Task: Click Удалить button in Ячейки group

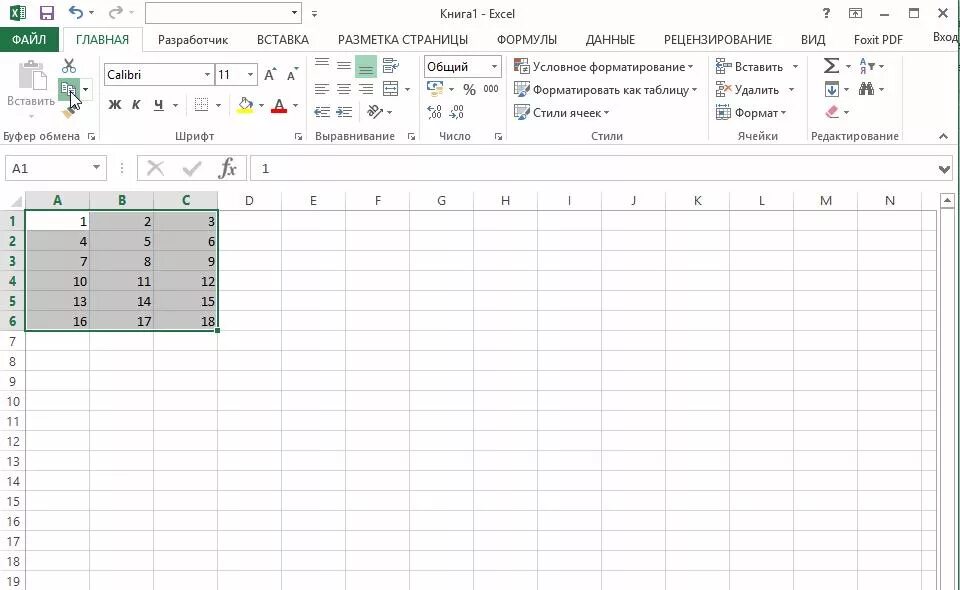Action: [748, 89]
